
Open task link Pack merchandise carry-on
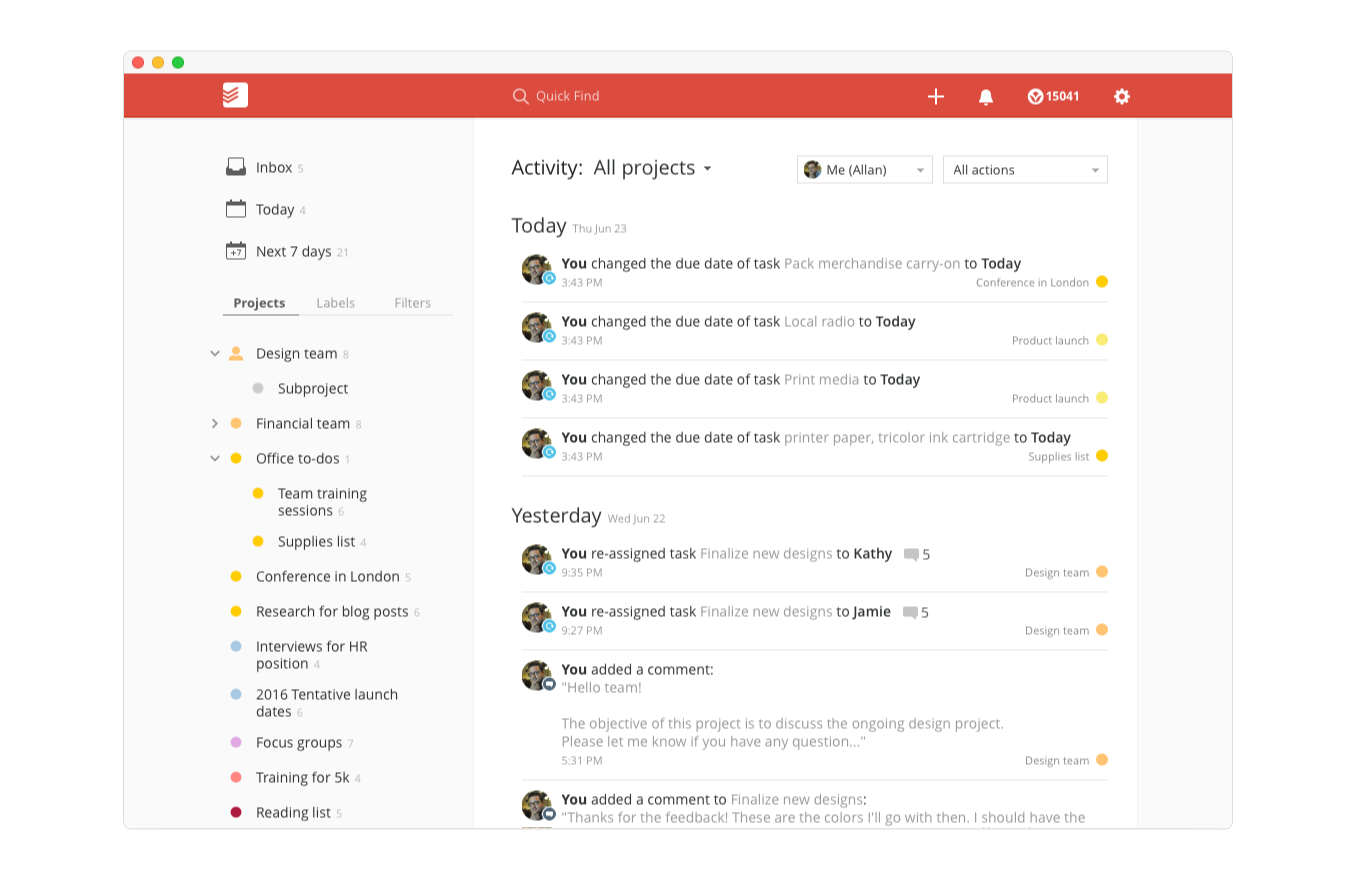tap(872, 264)
